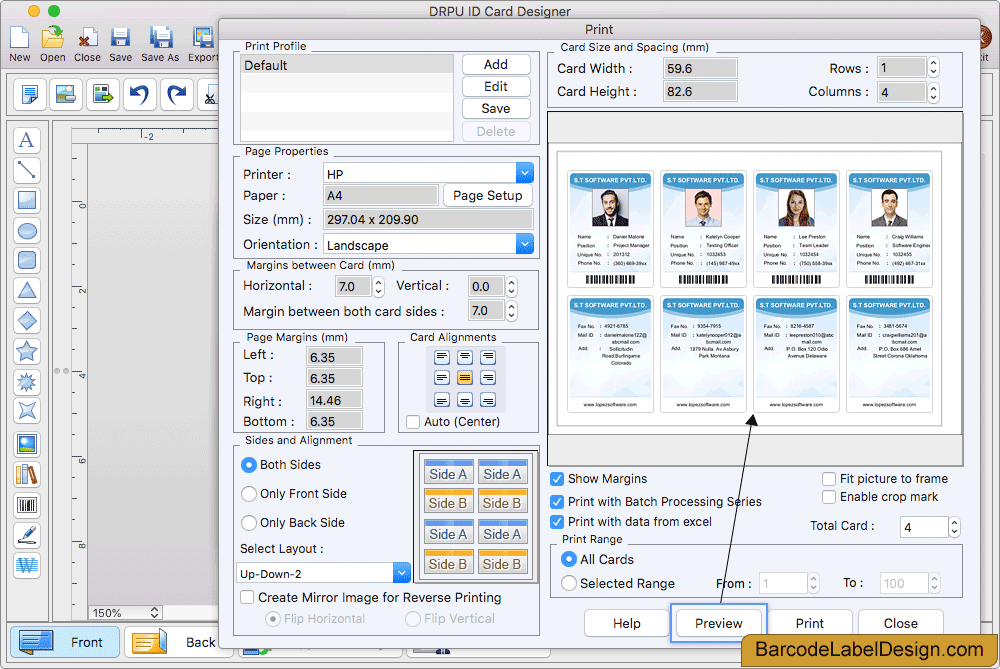Adjust Horizontal margin stepper
The height and width of the screenshot is (669, 1000).
point(378,287)
